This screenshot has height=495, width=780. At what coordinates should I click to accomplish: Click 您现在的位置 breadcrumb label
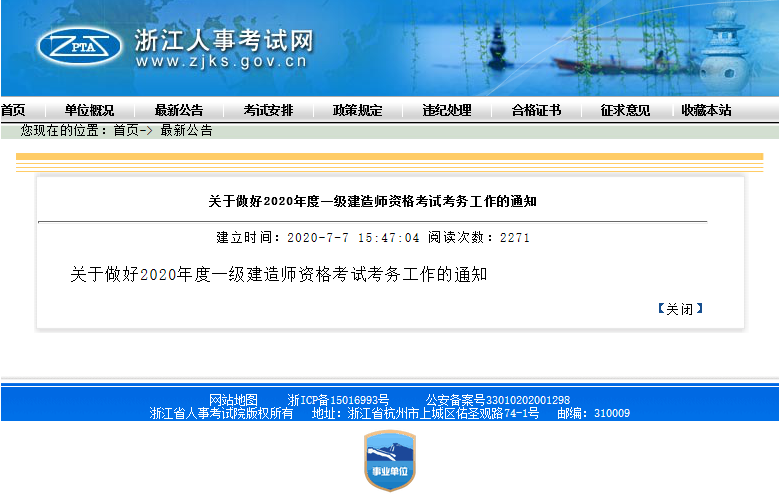[63, 130]
